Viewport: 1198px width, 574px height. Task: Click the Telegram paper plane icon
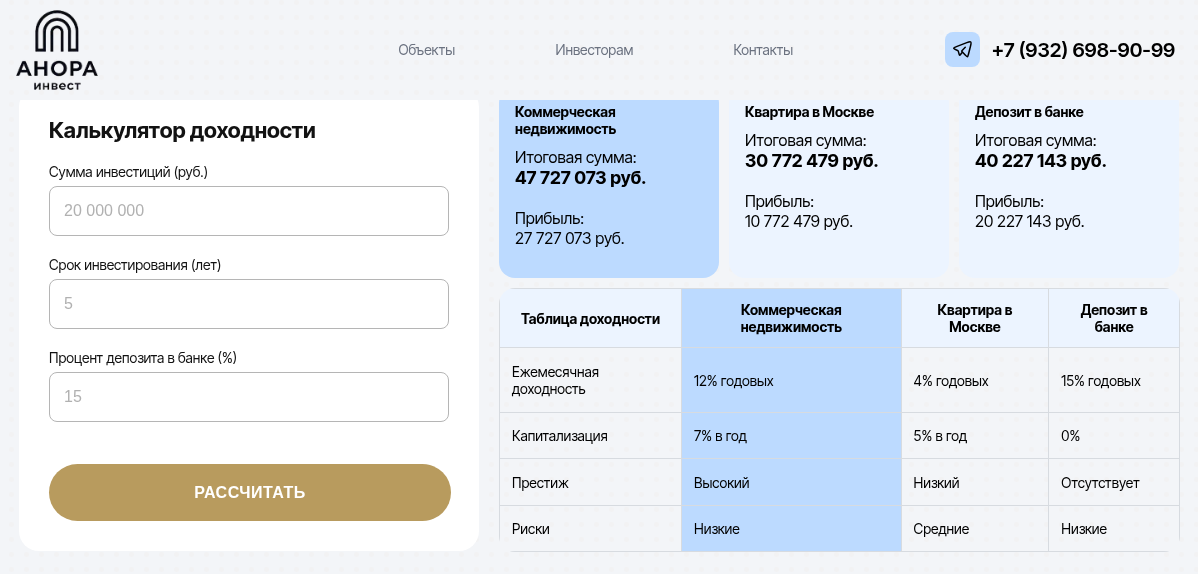tap(962, 50)
